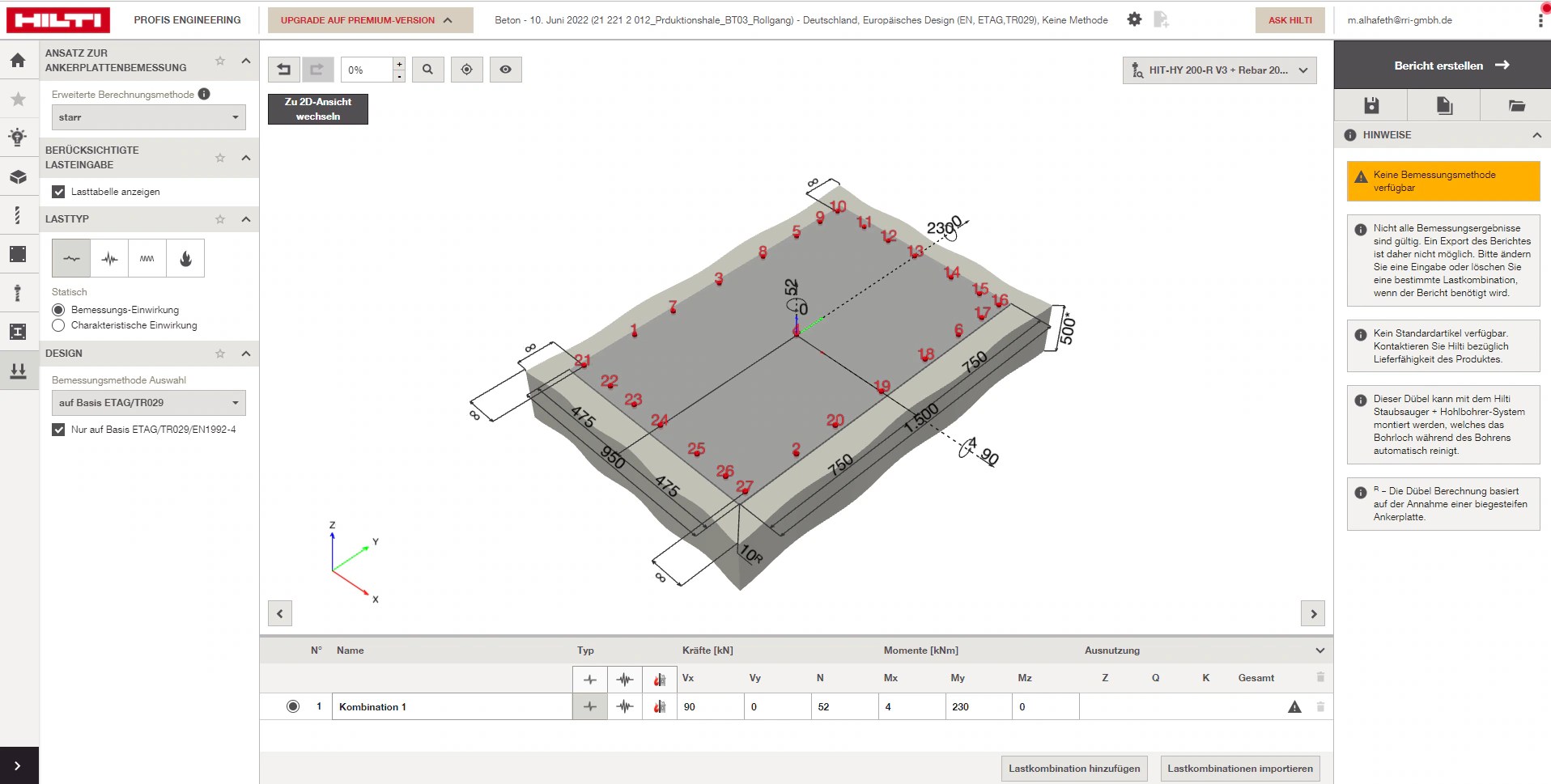Favorite the Berücksichtigte Lasteingabe section
This screenshot has width=1551, height=784.
(x=220, y=158)
